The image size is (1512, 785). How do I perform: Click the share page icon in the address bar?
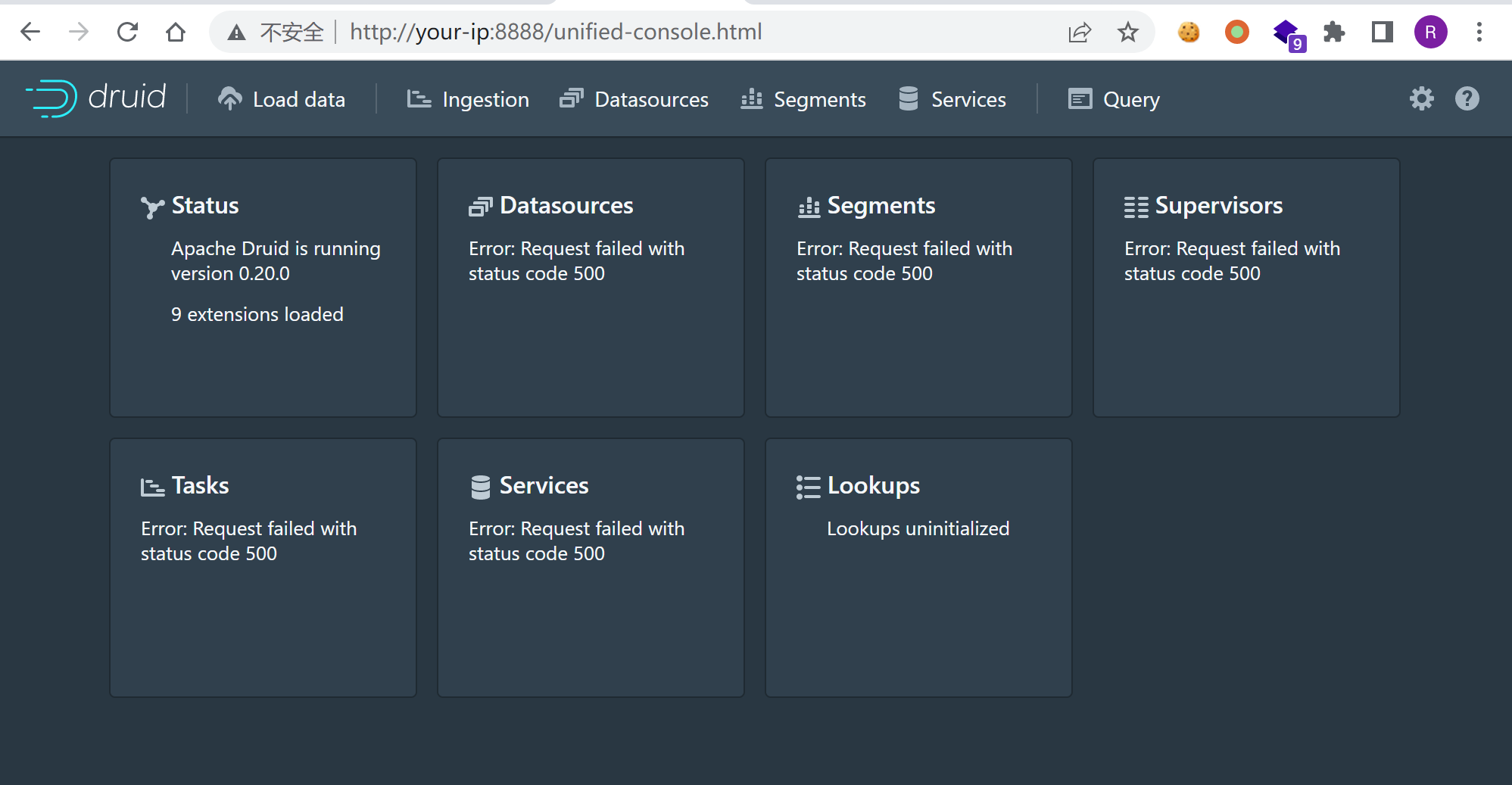click(1079, 32)
